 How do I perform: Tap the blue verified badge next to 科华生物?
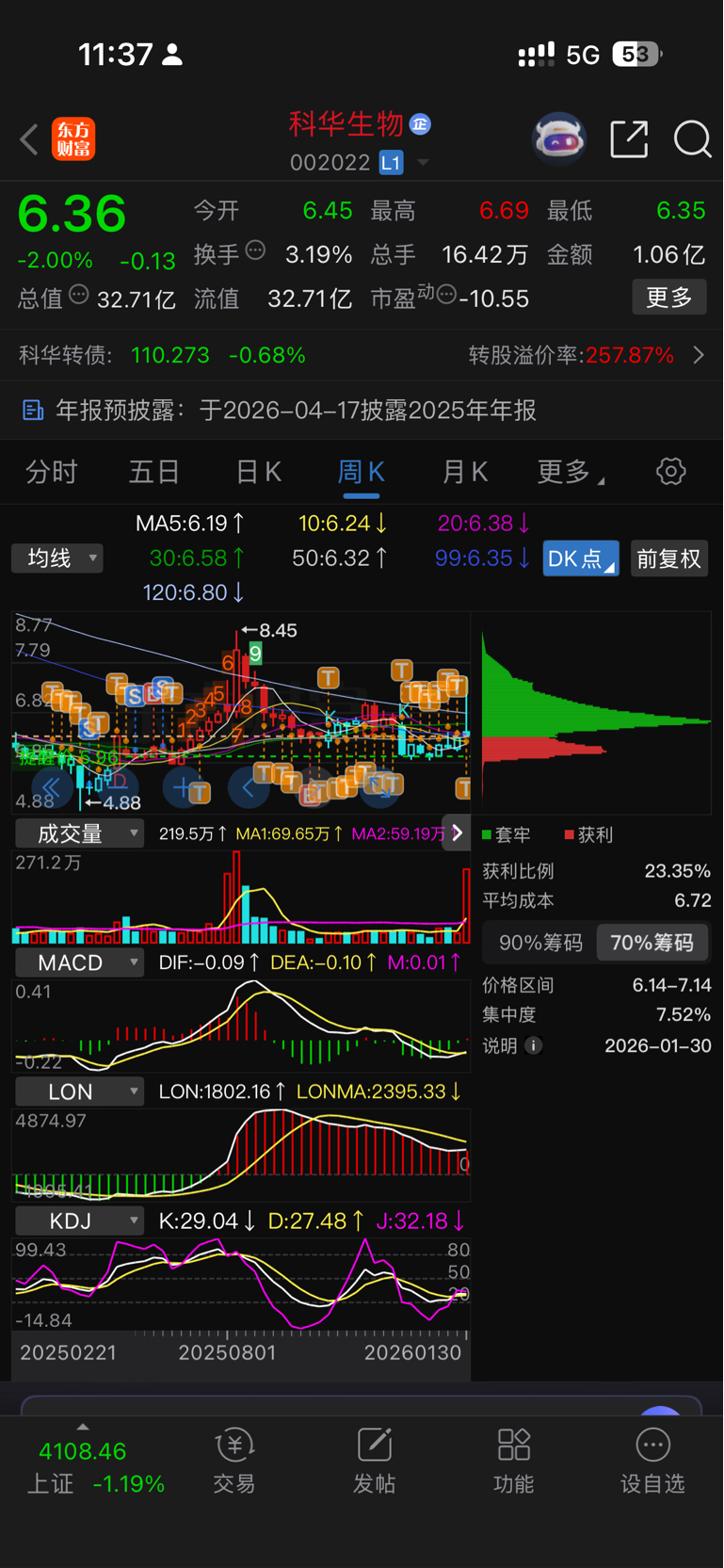pyautogui.click(x=420, y=123)
